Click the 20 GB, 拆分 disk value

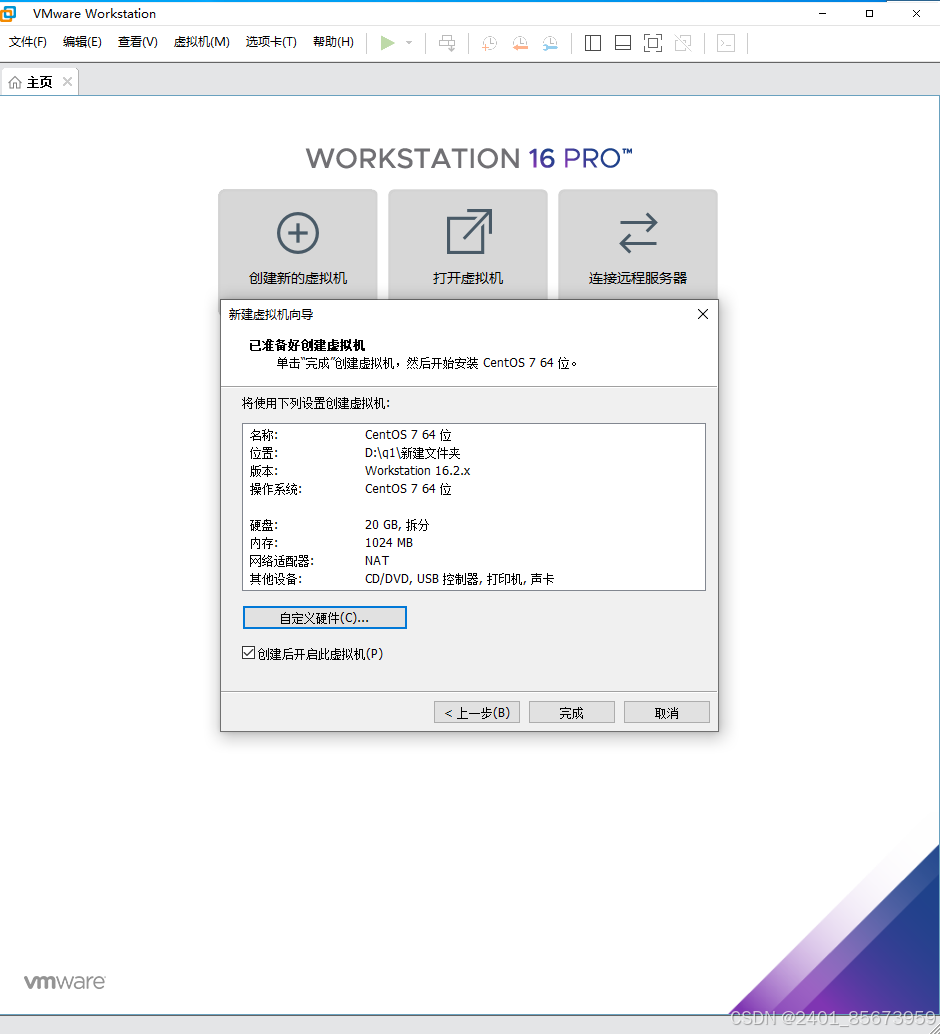pos(397,525)
